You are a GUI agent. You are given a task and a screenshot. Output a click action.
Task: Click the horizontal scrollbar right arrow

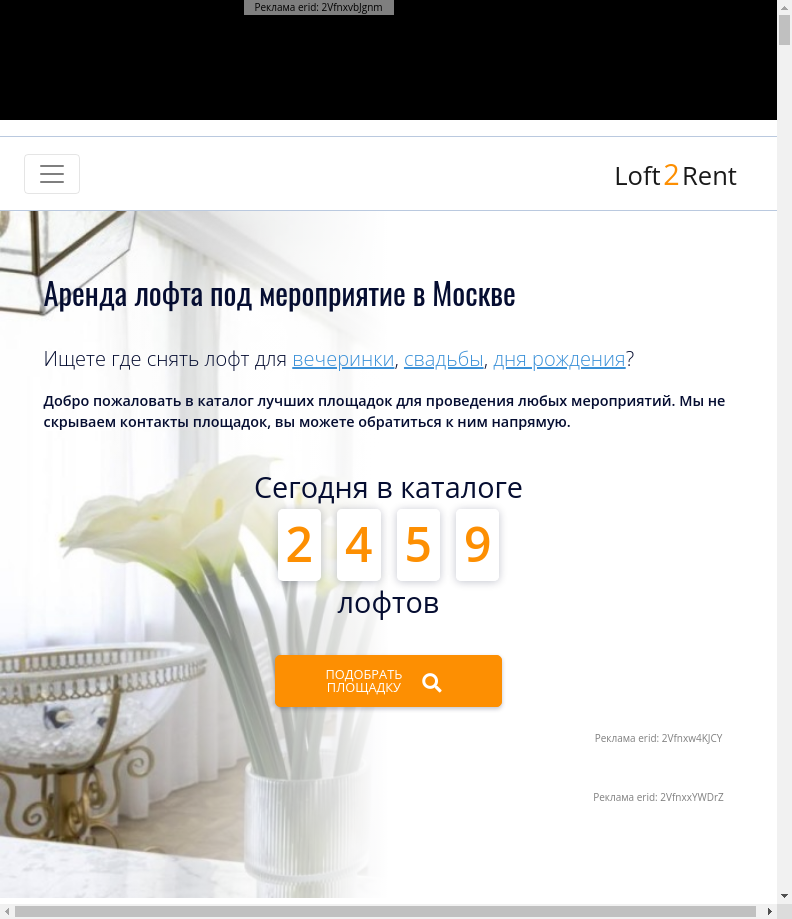point(770,911)
